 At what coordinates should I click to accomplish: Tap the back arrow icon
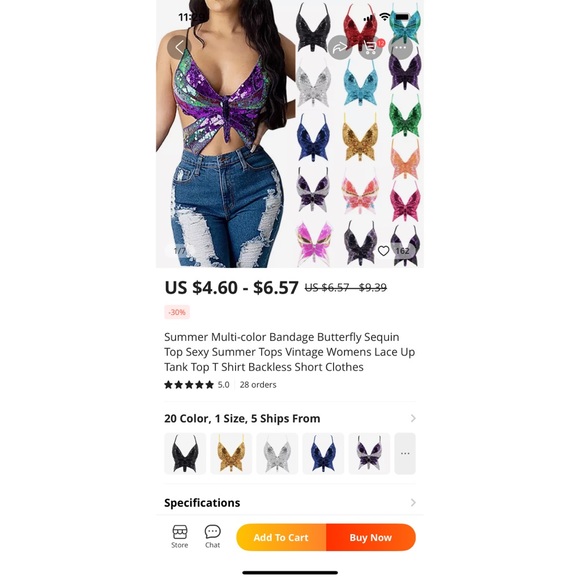[179, 47]
